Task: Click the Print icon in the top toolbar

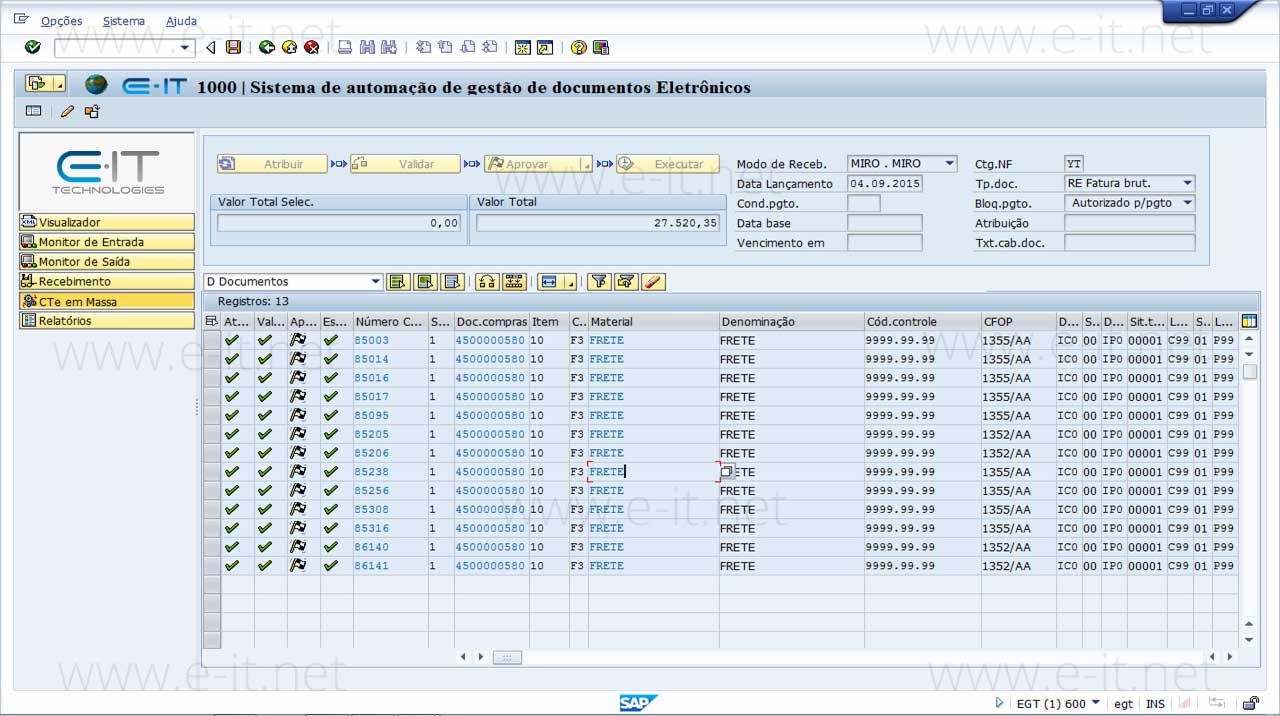Action: pos(345,47)
